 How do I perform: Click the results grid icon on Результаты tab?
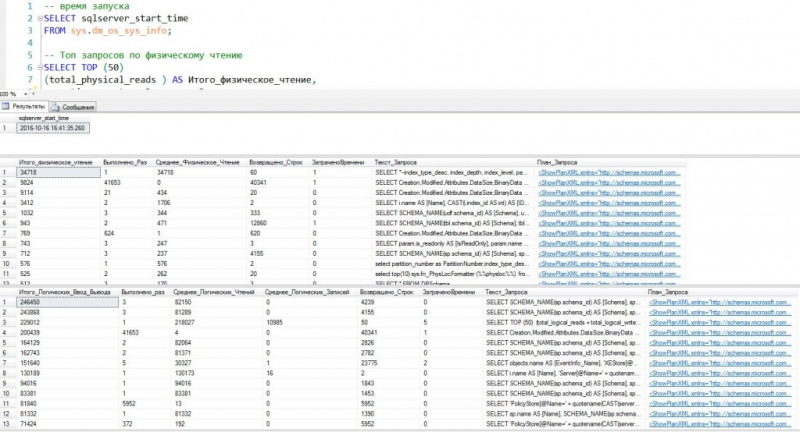[7, 105]
